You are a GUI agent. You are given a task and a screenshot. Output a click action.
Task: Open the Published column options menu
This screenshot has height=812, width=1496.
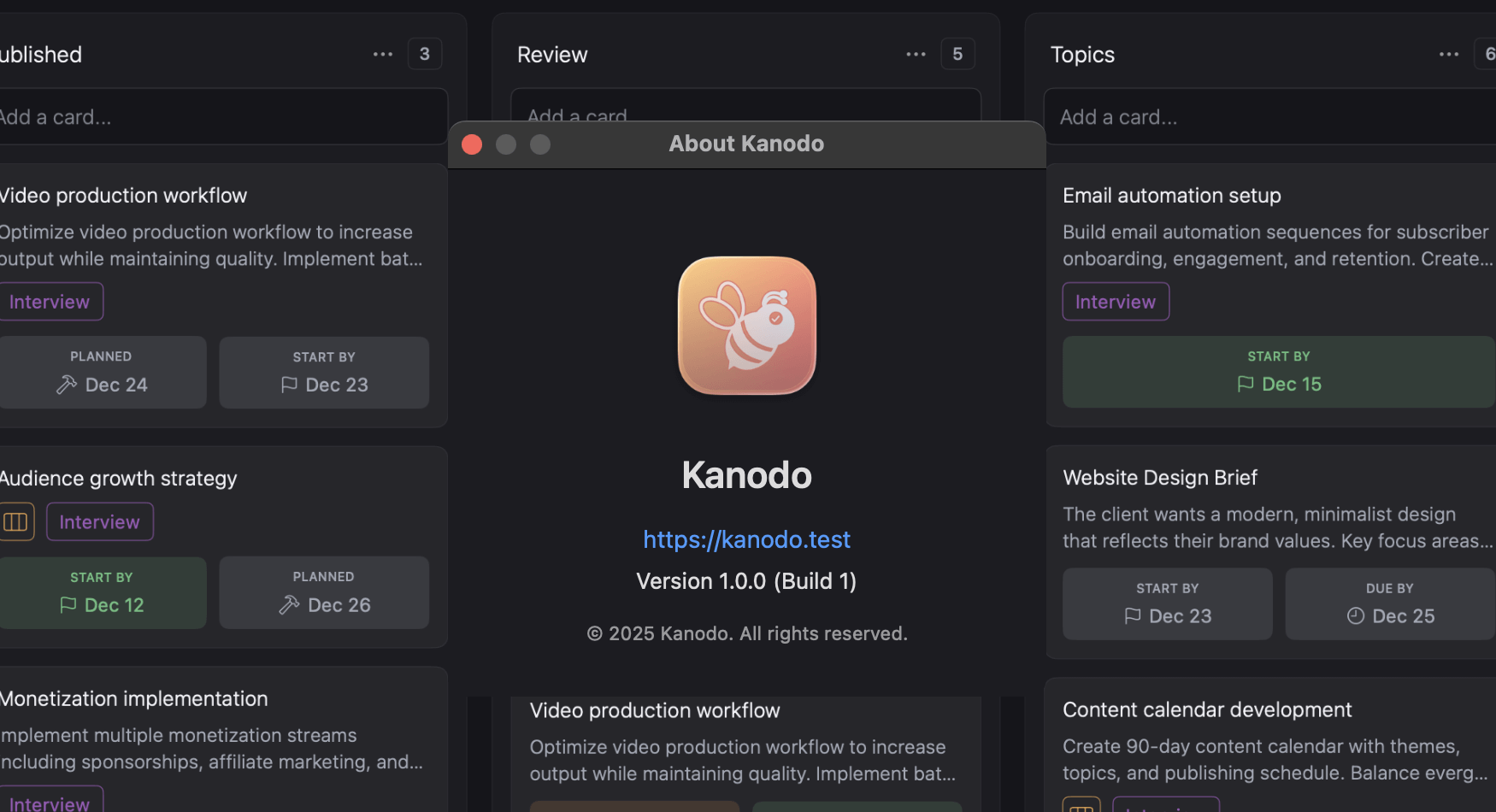pyautogui.click(x=382, y=54)
